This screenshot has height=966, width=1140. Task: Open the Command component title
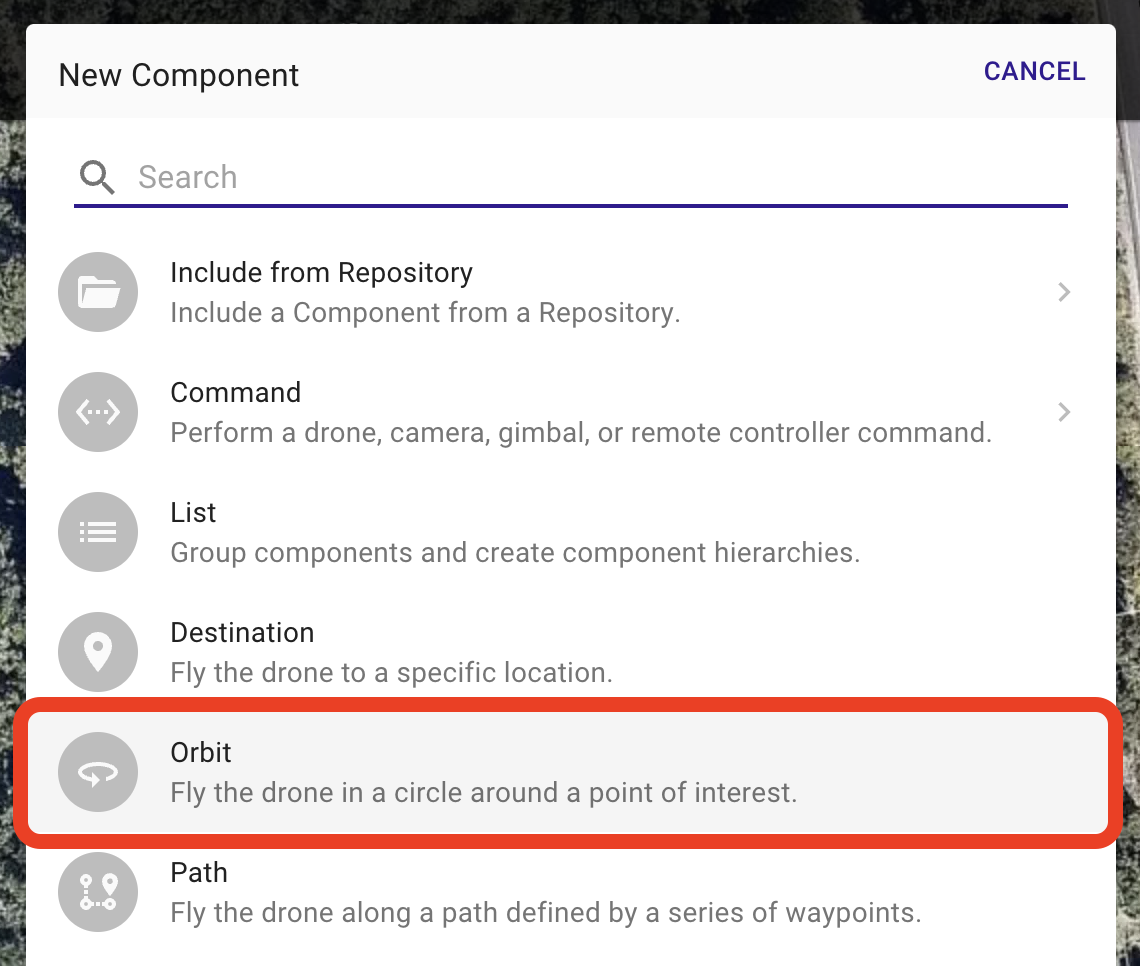tap(236, 393)
